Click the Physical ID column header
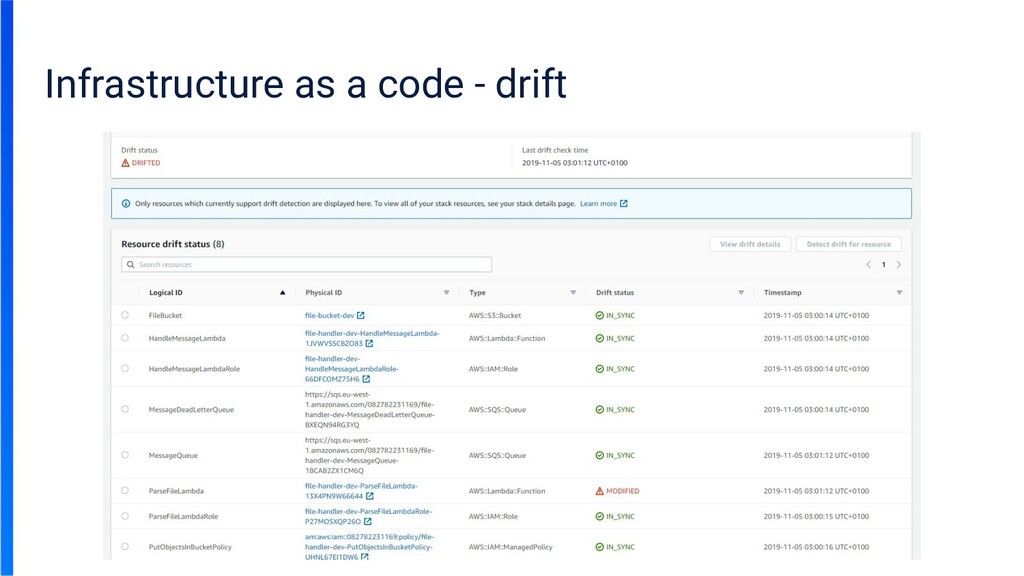The height and width of the screenshot is (576, 1024). [x=323, y=293]
